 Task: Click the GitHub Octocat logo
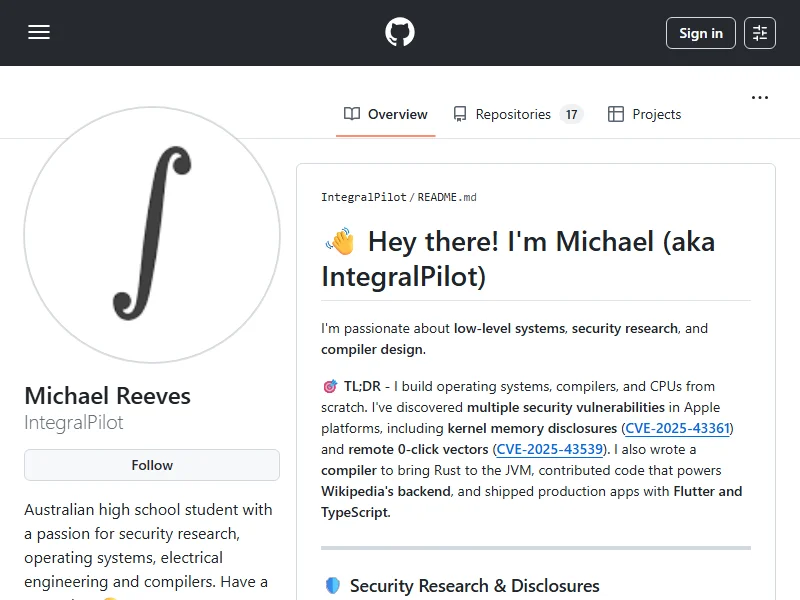coord(400,33)
